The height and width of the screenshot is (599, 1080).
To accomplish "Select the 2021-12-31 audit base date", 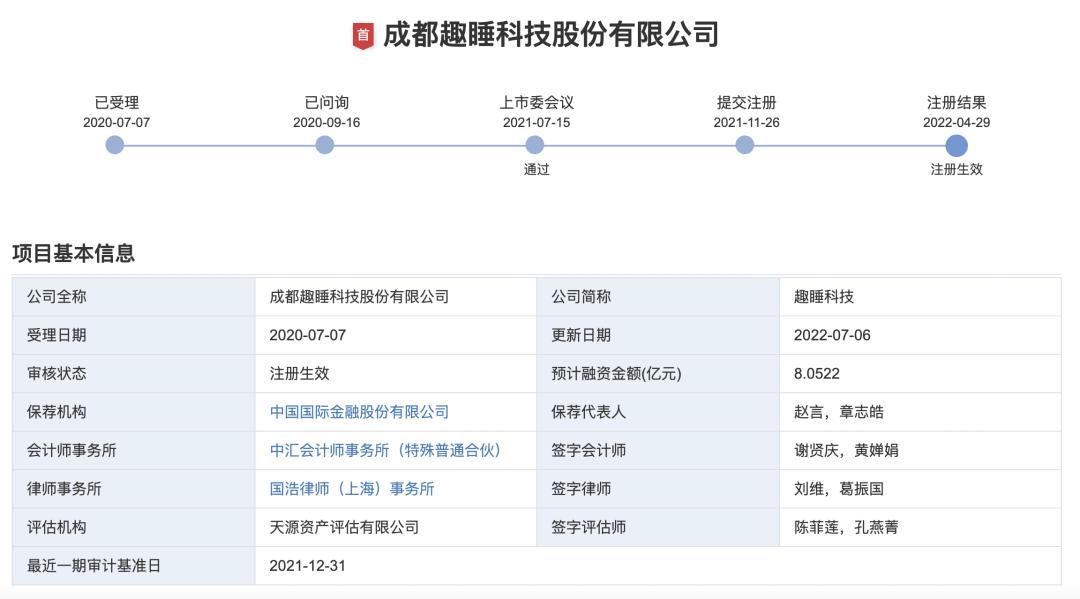I will tap(307, 564).
